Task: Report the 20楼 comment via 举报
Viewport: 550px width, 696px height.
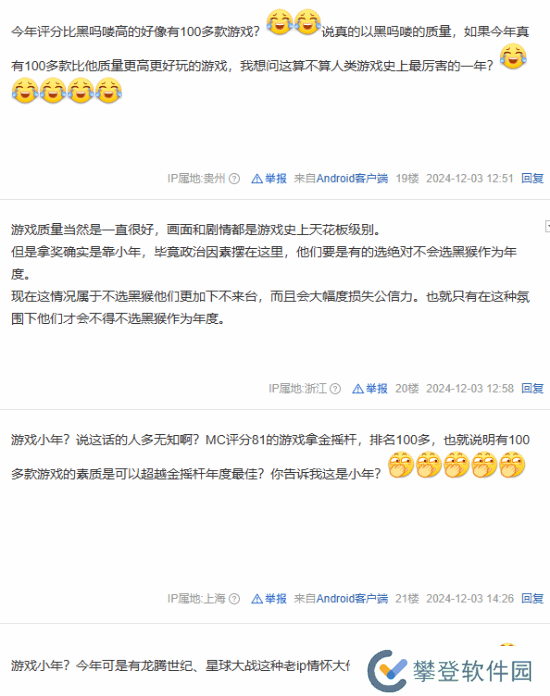Action: click(x=370, y=389)
